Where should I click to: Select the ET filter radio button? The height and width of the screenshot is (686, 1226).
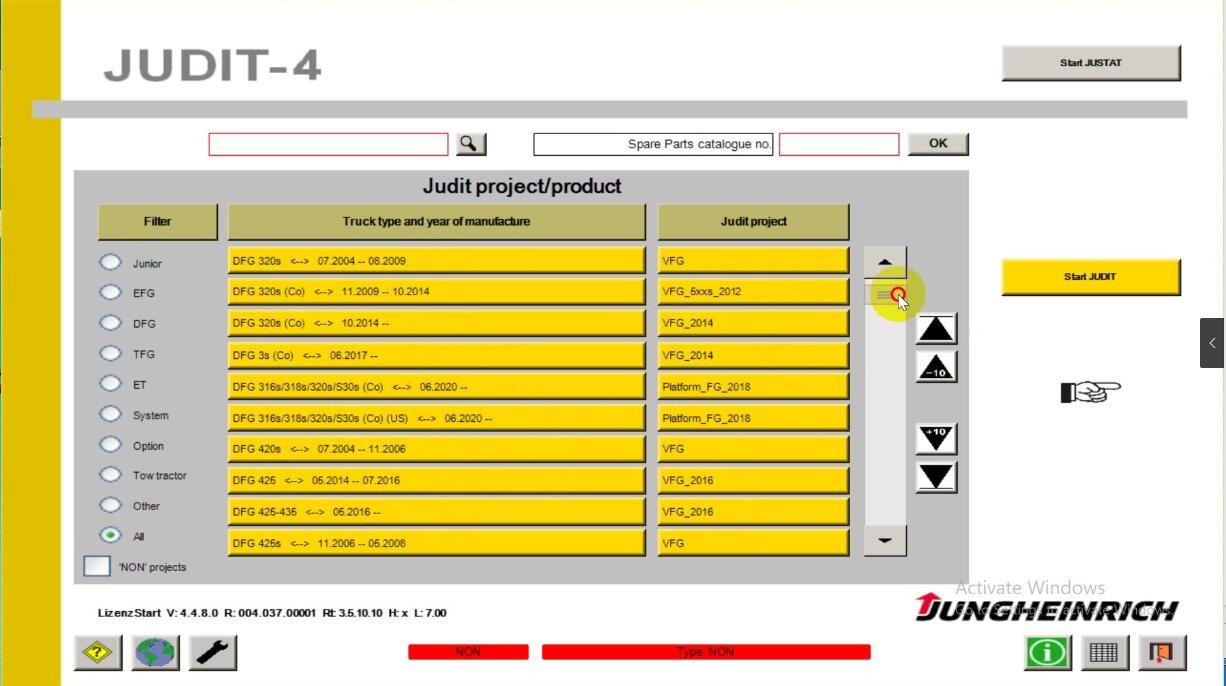point(110,384)
